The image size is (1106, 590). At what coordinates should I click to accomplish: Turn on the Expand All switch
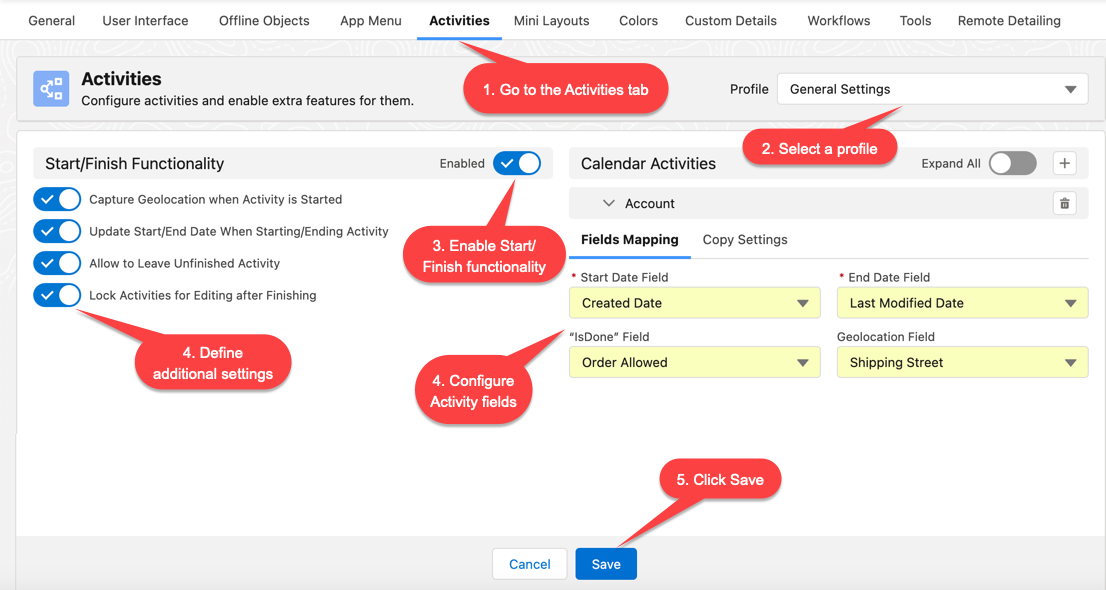(1012, 163)
